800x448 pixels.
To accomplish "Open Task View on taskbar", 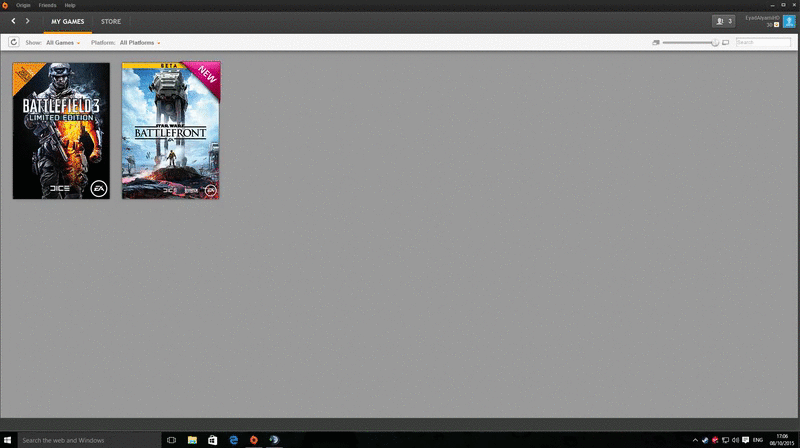I will coord(171,440).
